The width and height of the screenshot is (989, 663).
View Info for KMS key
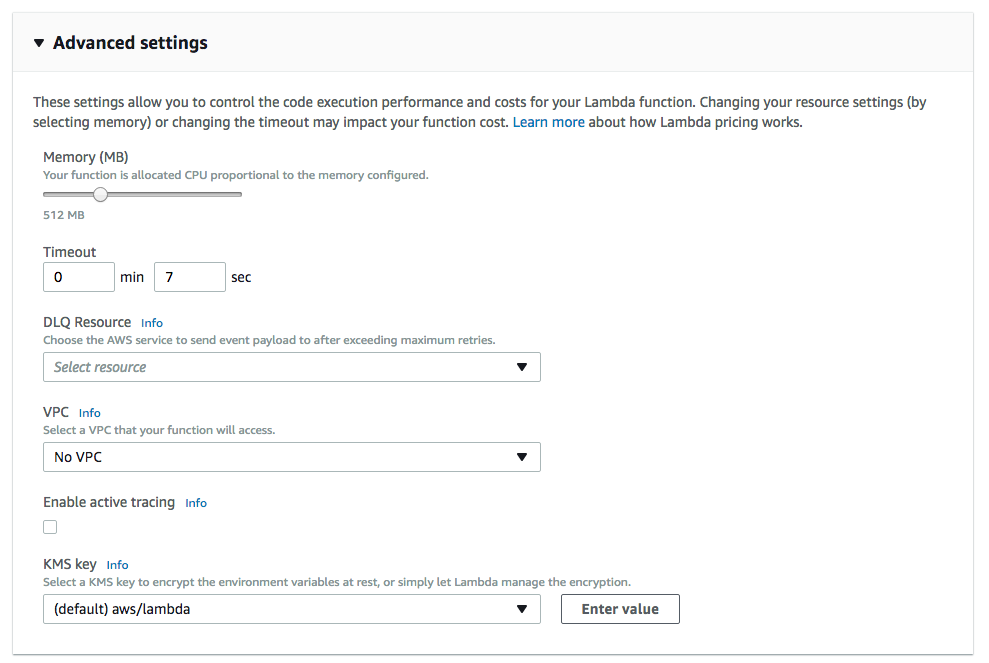[118, 565]
